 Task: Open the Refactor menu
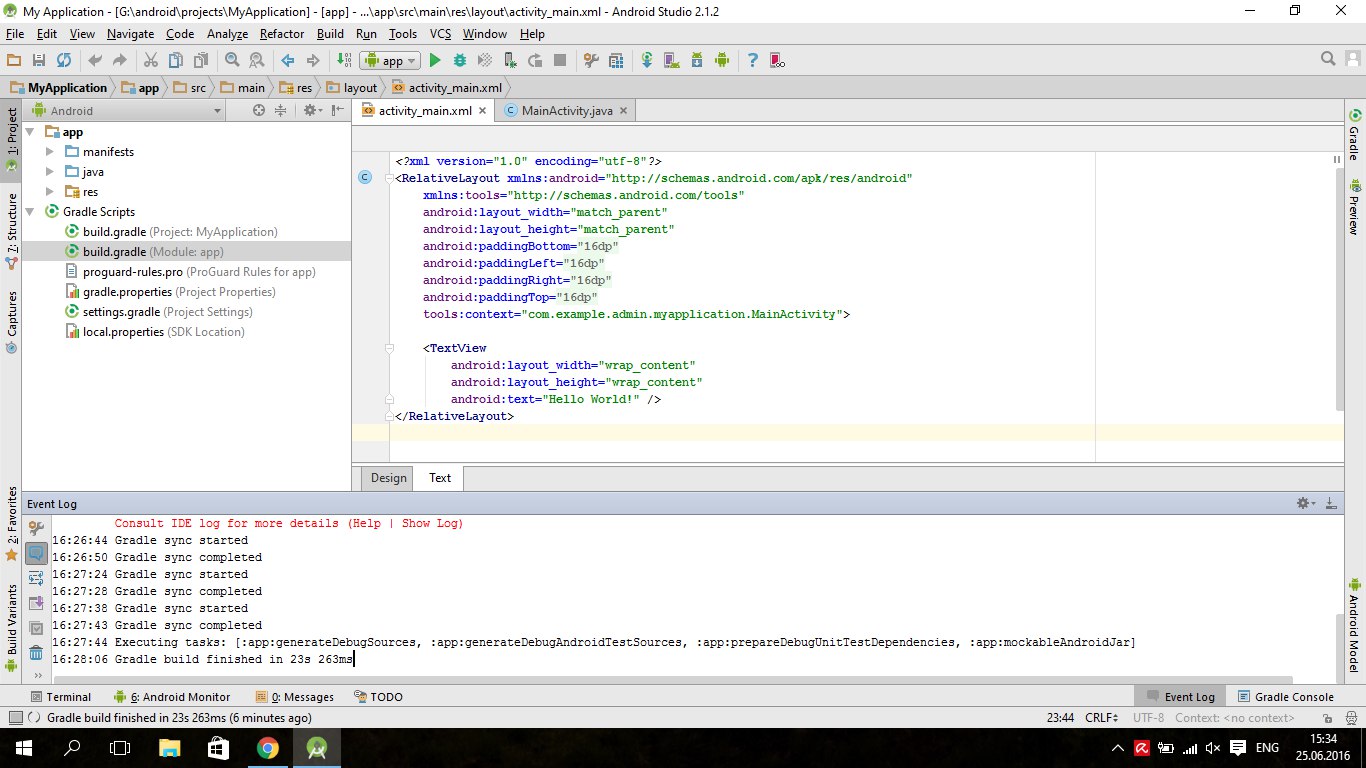[x=281, y=34]
